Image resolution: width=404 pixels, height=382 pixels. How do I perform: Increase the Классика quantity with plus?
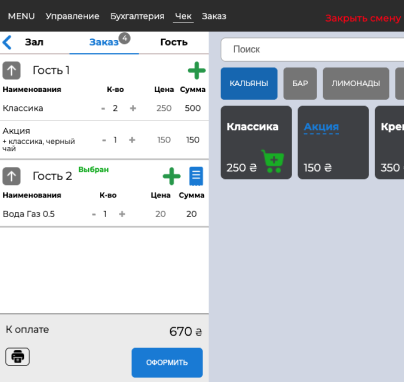[133, 108]
